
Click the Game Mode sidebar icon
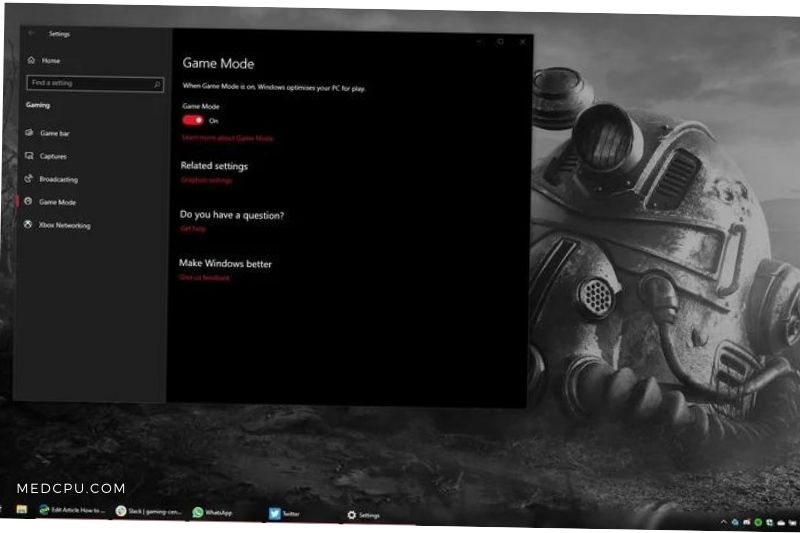tap(28, 201)
